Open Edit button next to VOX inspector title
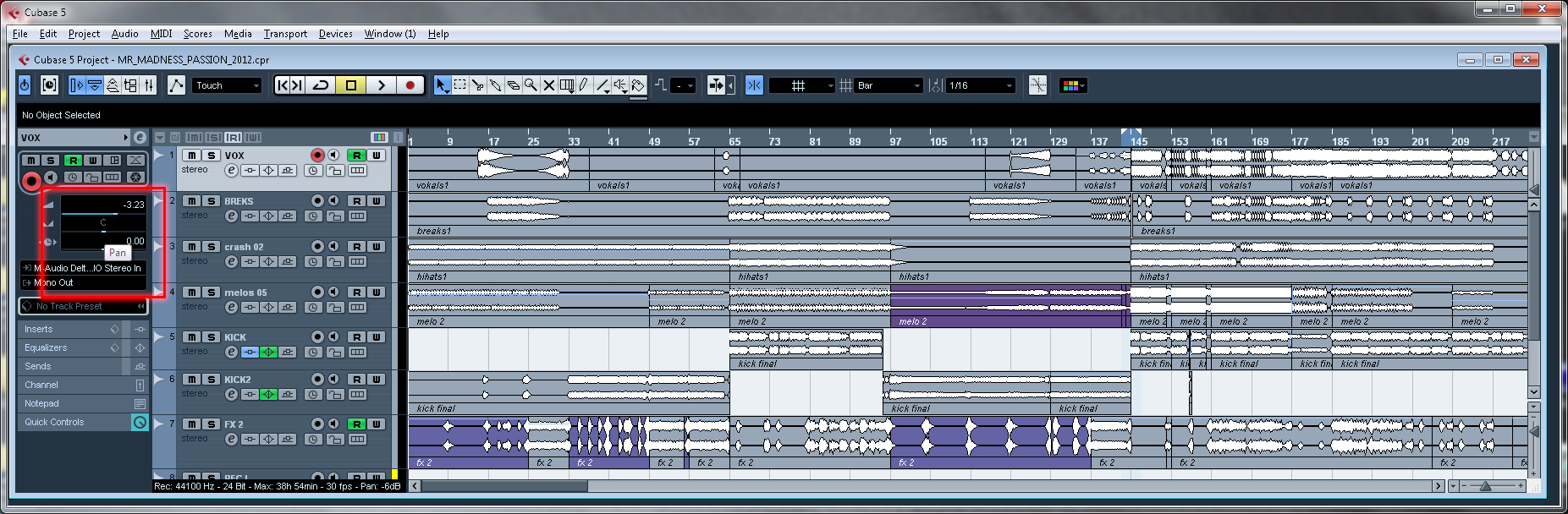 [140, 137]
